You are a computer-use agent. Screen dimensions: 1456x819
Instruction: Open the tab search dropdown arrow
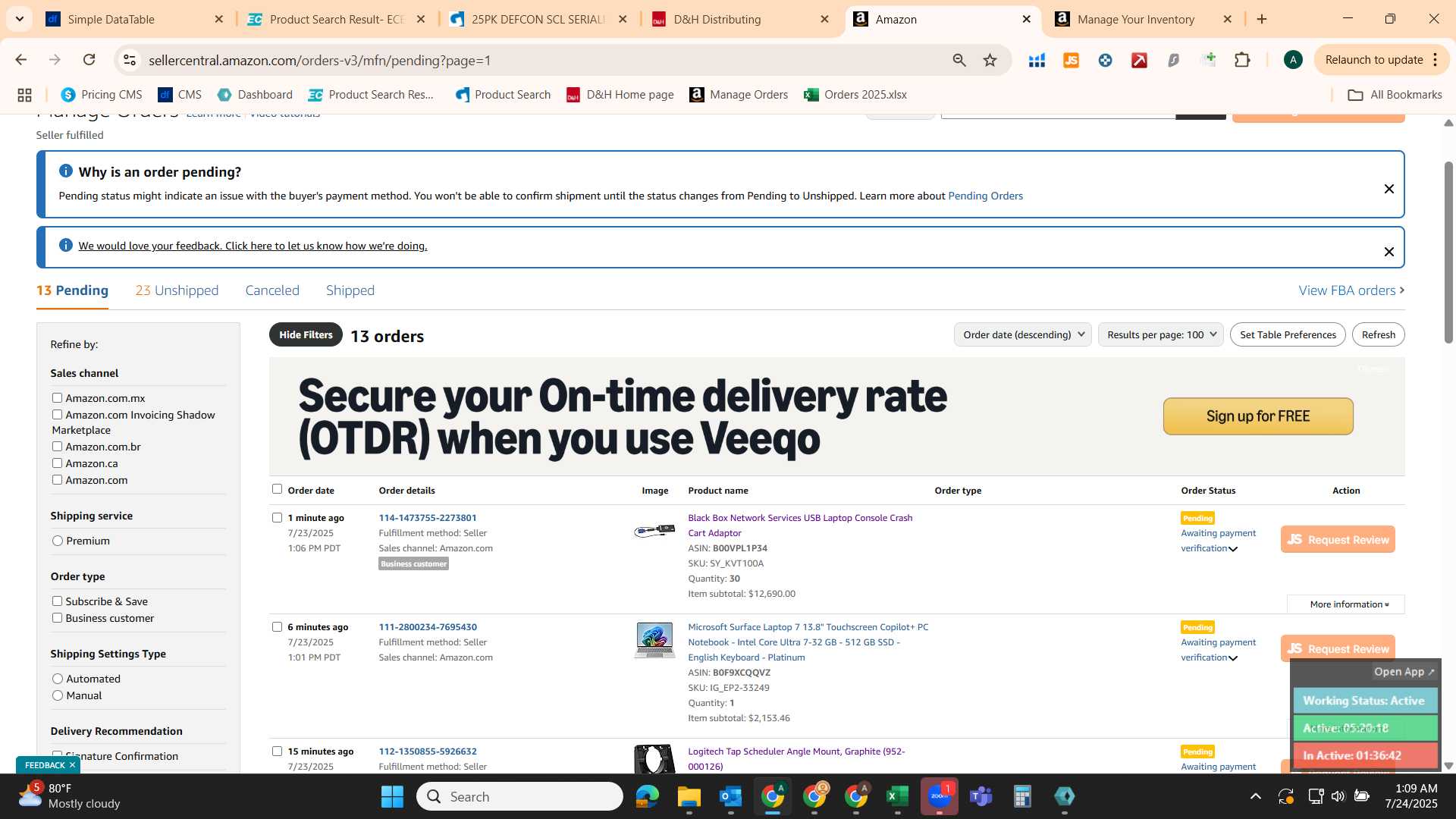(19, 19)
